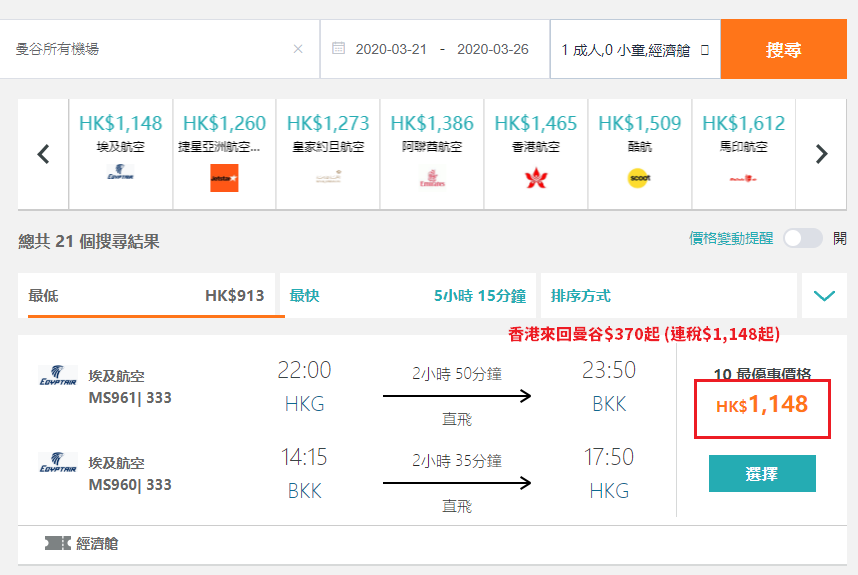The width and height of the screenshot is (858, 575).
Task: Select the Emirates logo in carousel
Action: pyautogui.click(x=432, y=178)
